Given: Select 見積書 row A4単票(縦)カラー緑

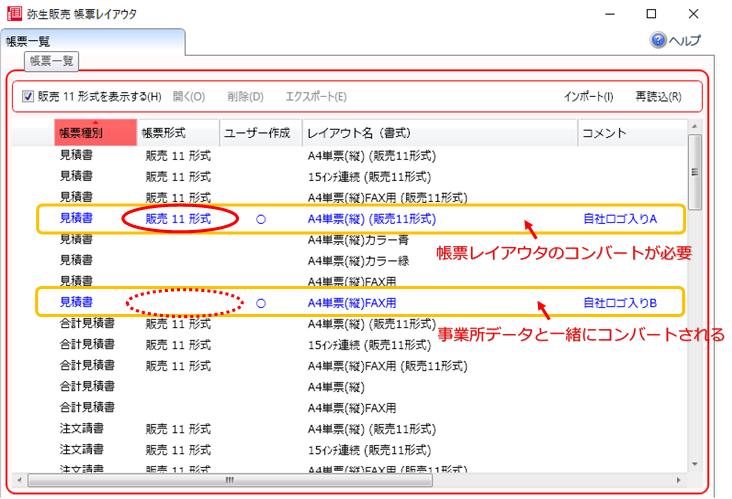Looking at the screenshot, I should pyautogui.click(x=349, y=261).
